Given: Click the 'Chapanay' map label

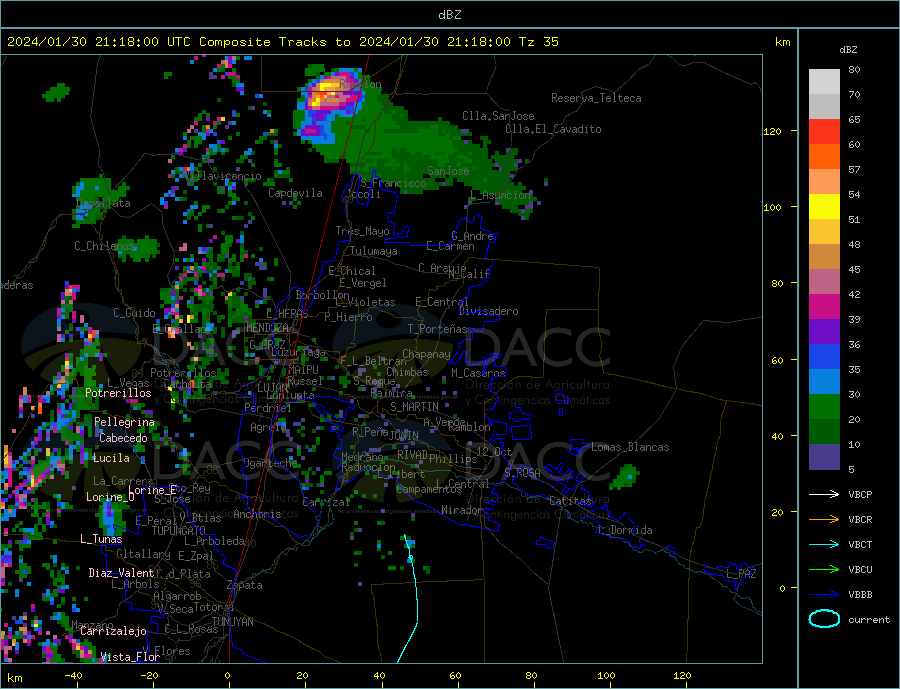Looking at the screenshot, I should (426, 354).
